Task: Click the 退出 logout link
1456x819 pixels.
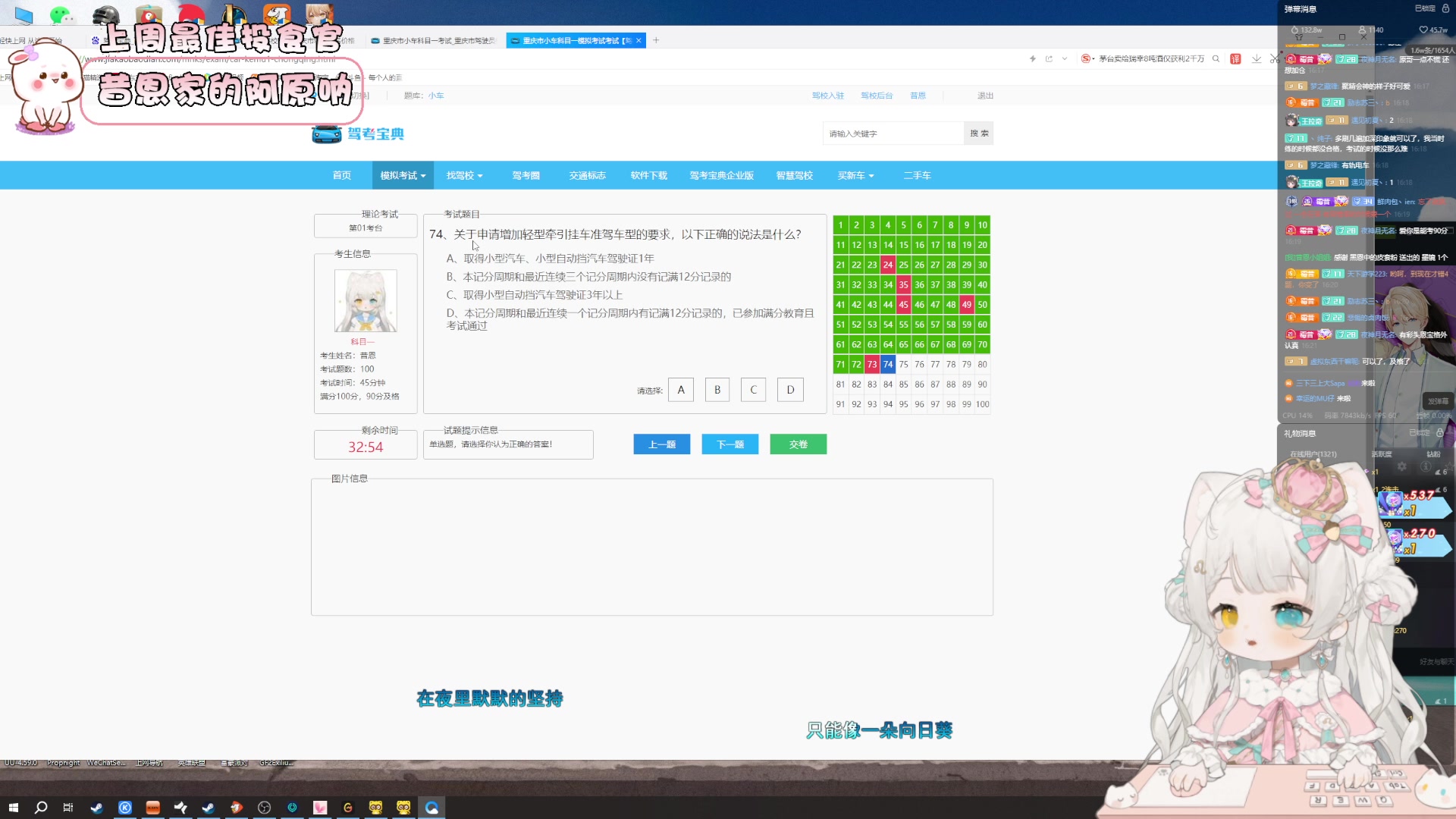Action: coord(987,96)
